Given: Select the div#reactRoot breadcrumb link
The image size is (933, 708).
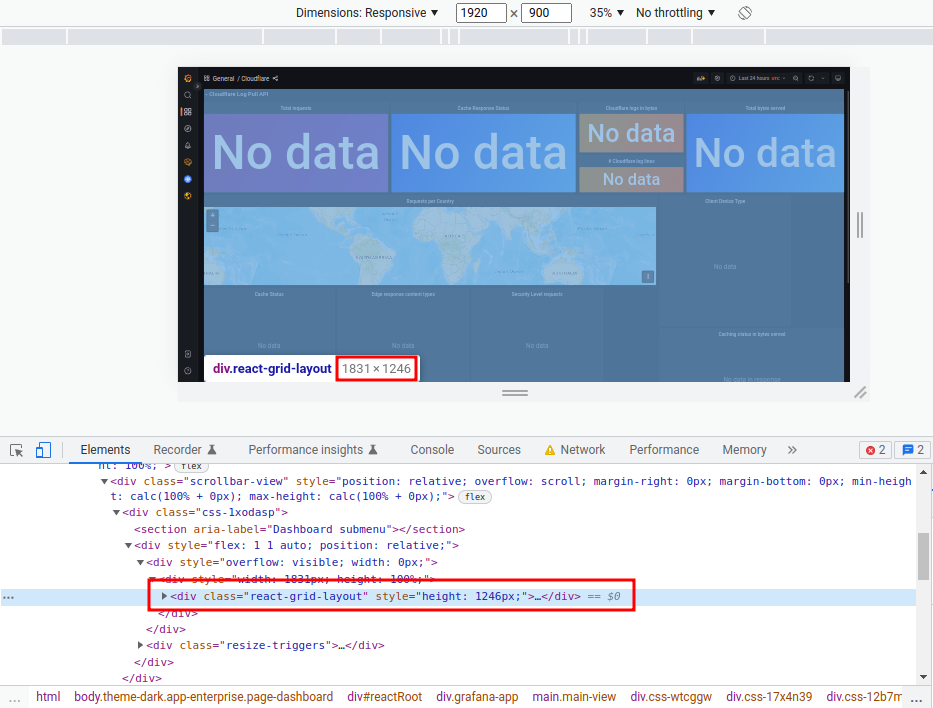Looking at the screenshot, I should point(384,696).
